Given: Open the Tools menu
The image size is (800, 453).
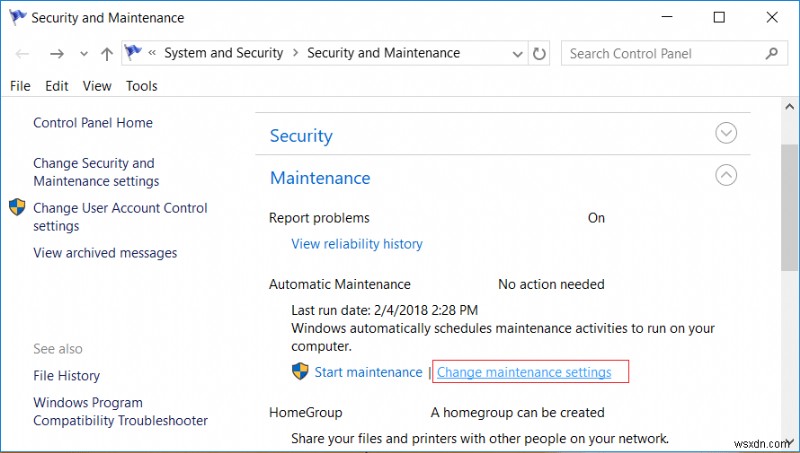Looking at the screenshot, I should click(x=142, y=86).
